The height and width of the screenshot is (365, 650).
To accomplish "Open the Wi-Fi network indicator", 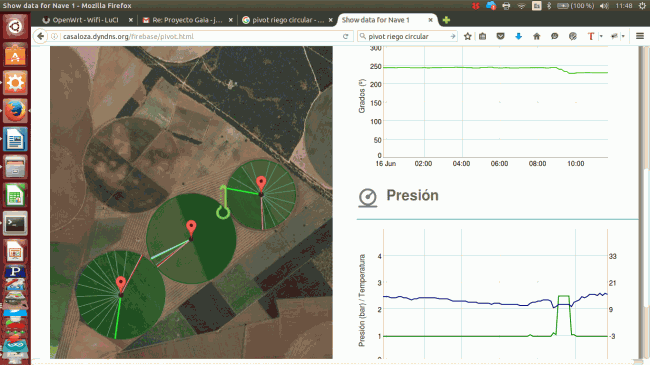I will click(x=521, y=6).
